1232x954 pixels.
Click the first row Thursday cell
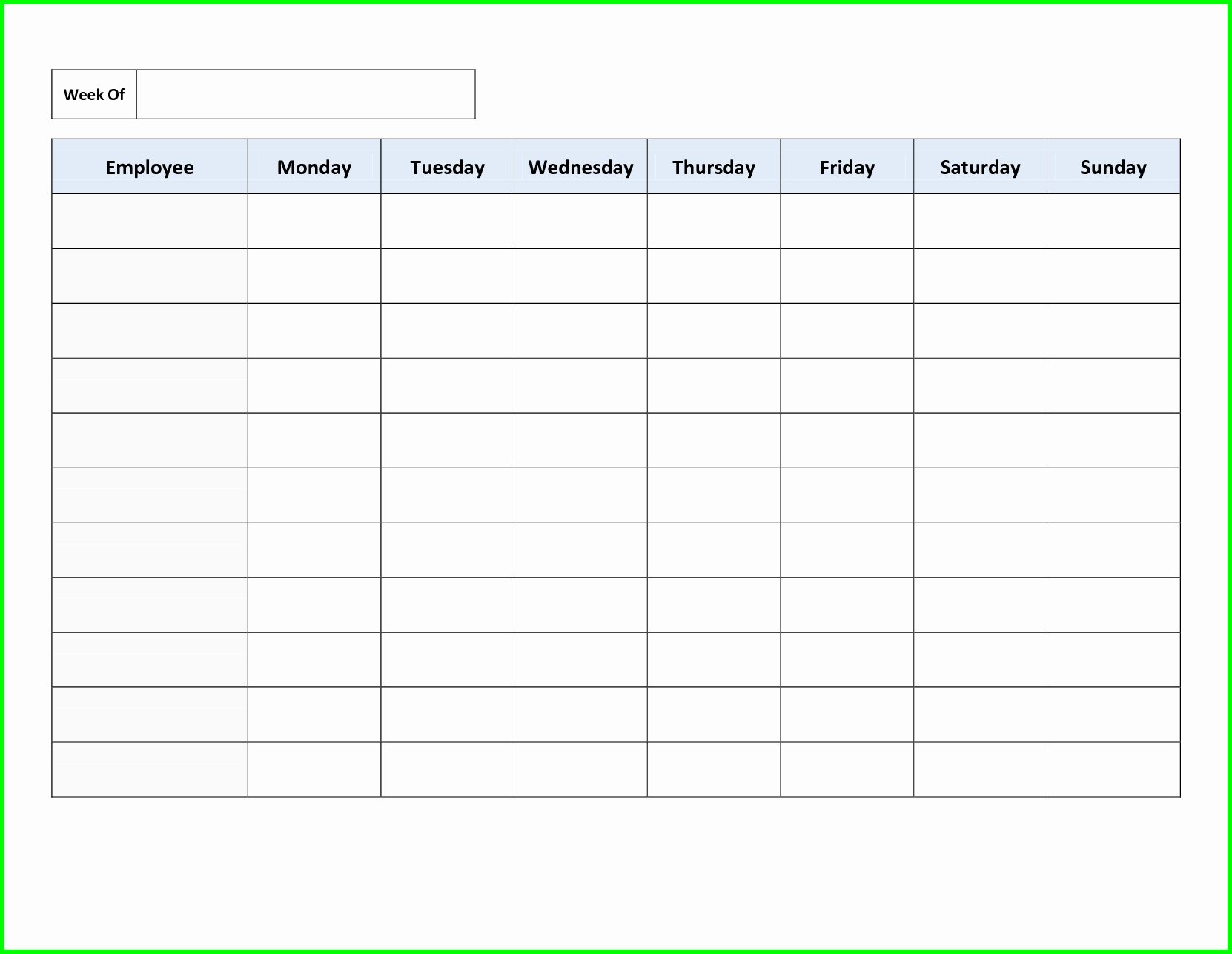click(x=714, y=221)
